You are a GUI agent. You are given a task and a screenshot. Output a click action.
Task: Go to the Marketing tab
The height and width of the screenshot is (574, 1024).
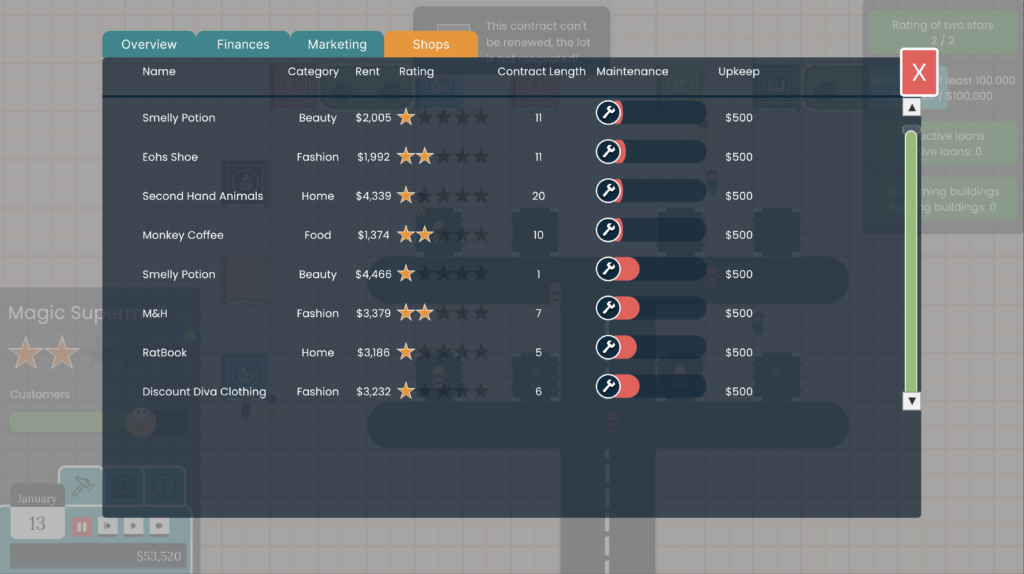point(337,45)
